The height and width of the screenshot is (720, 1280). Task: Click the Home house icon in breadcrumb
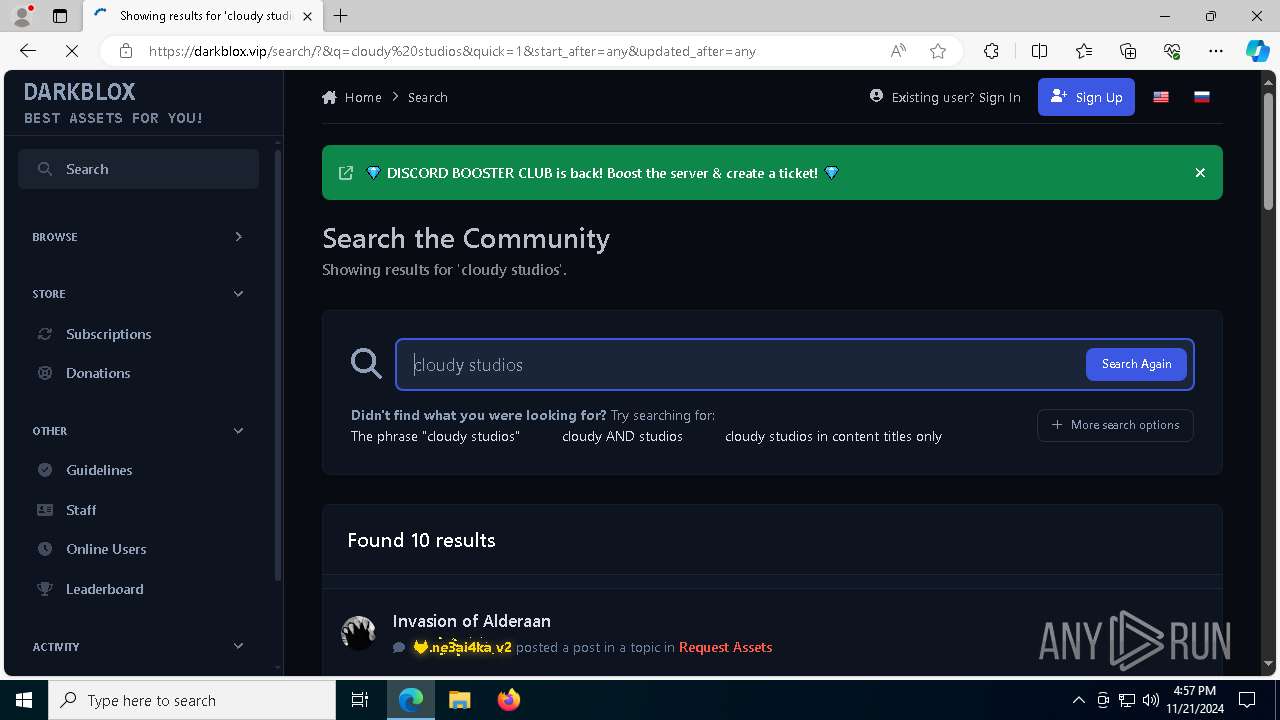(x=329, y=97)
